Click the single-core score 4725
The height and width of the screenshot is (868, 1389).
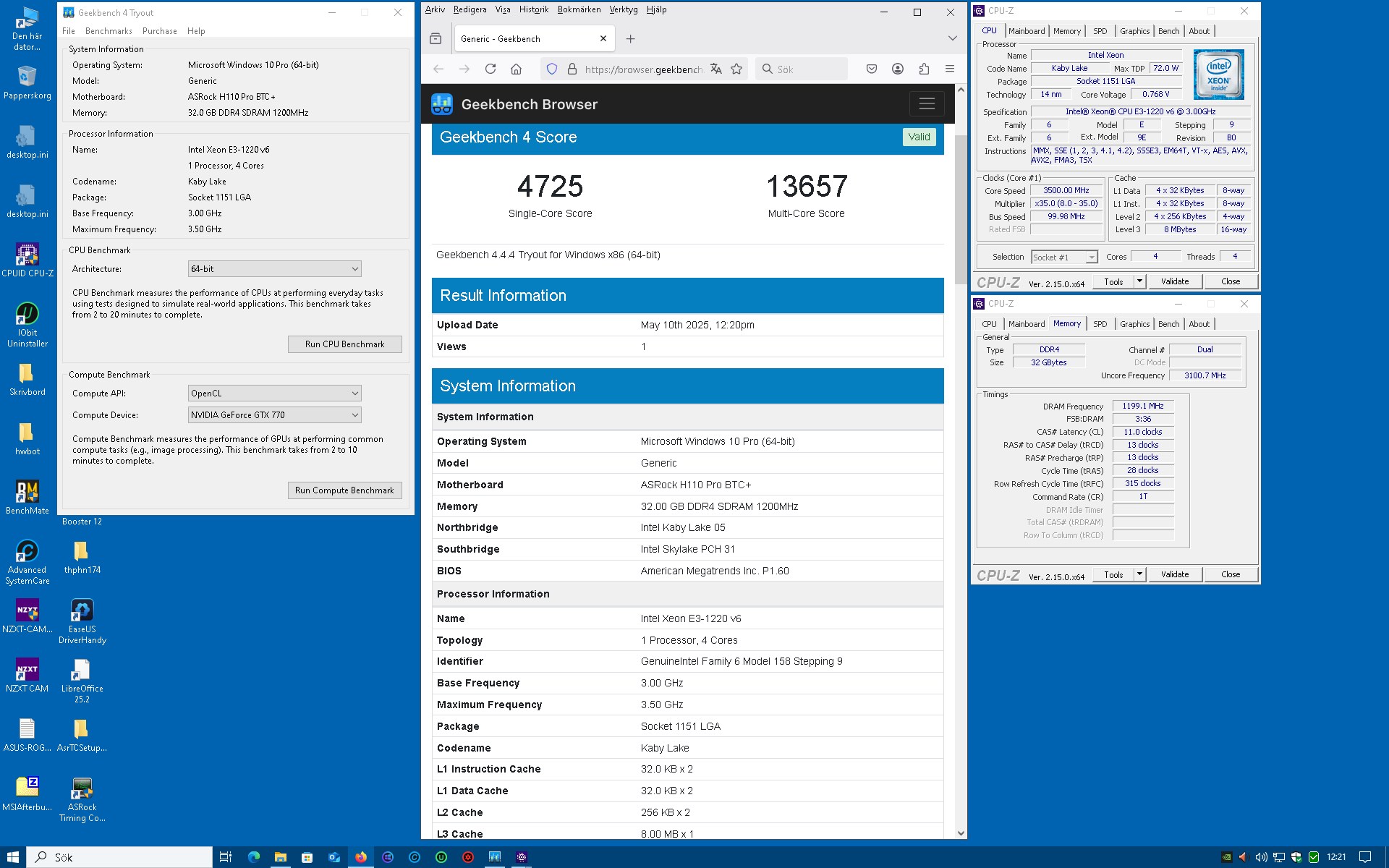(x=550, y=187)
